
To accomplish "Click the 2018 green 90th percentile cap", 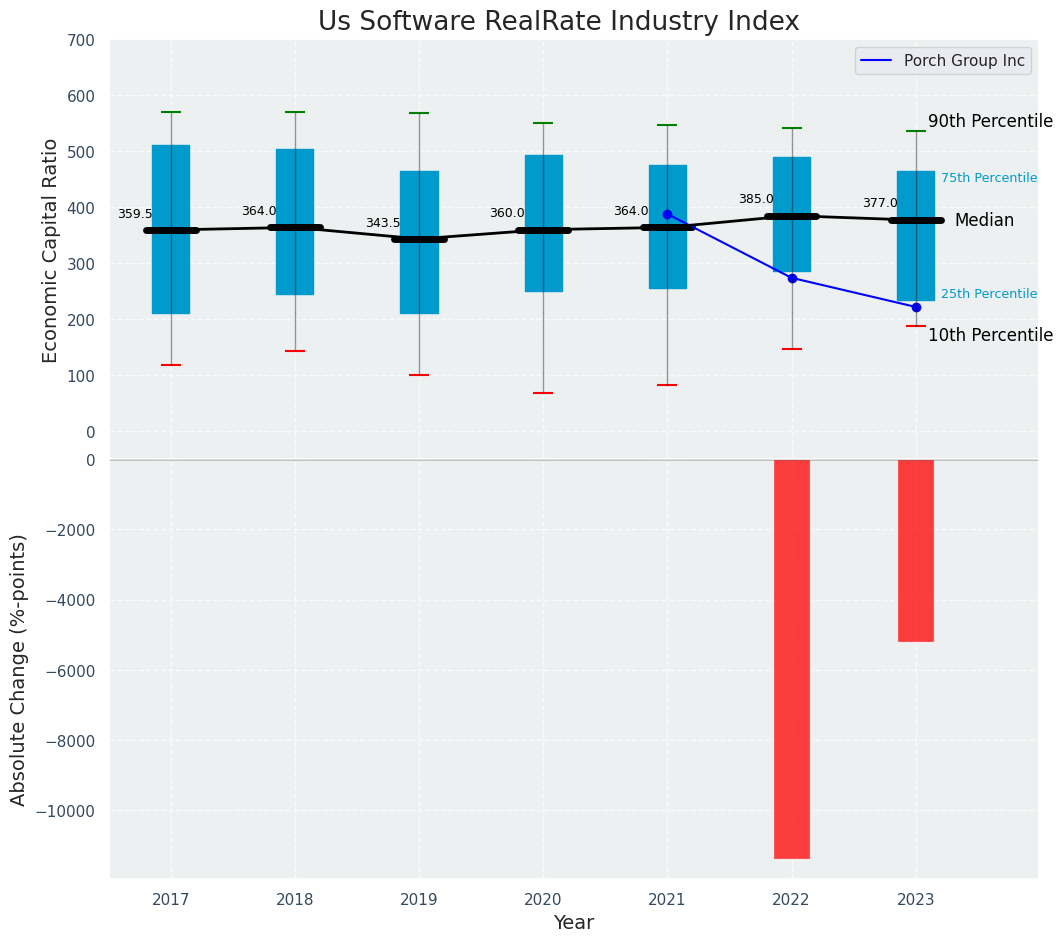I will pyautogui.click(x=295, y=112).
